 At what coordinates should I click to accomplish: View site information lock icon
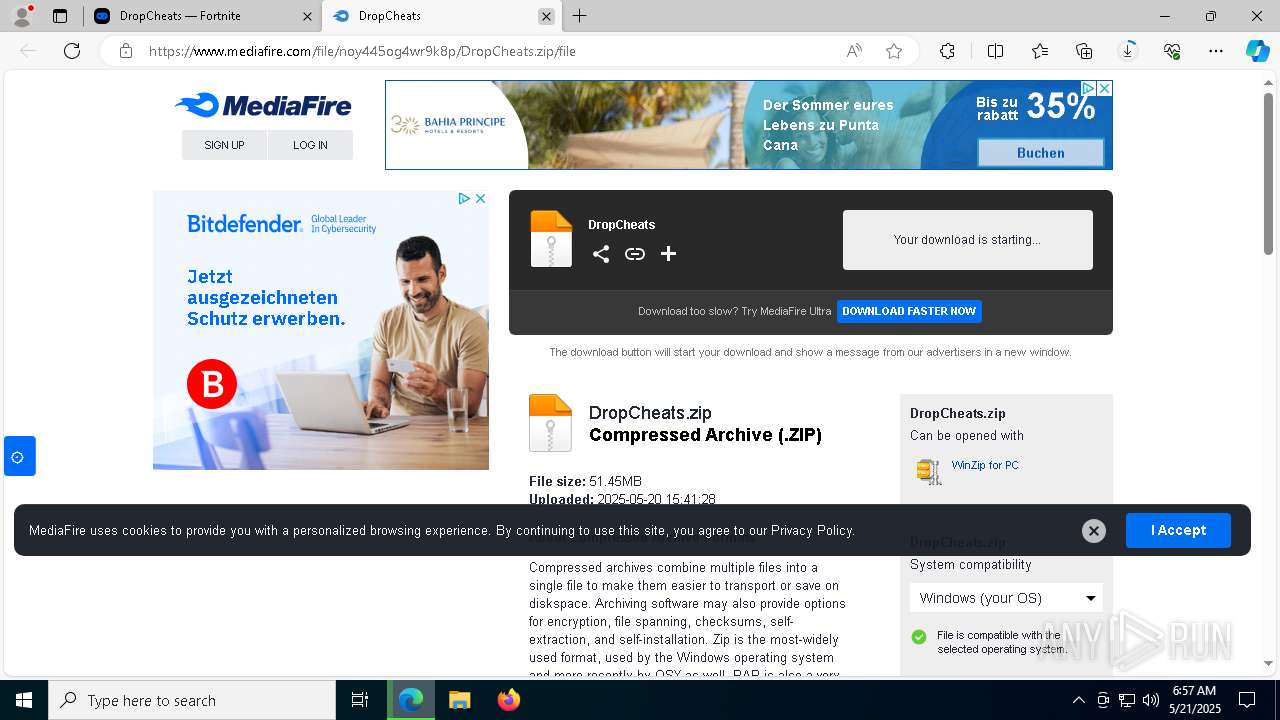click(x=126, y=51)
